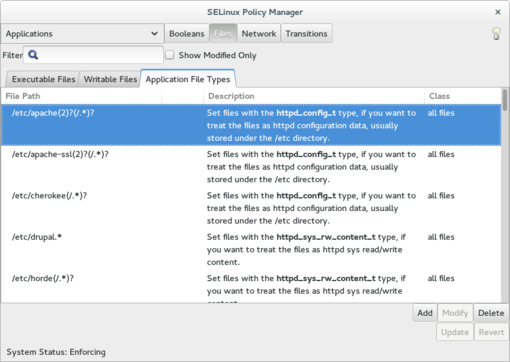Select the Application File Types tab
The height and width of the screenshot is (362, 510).
[x=188, y=79]
